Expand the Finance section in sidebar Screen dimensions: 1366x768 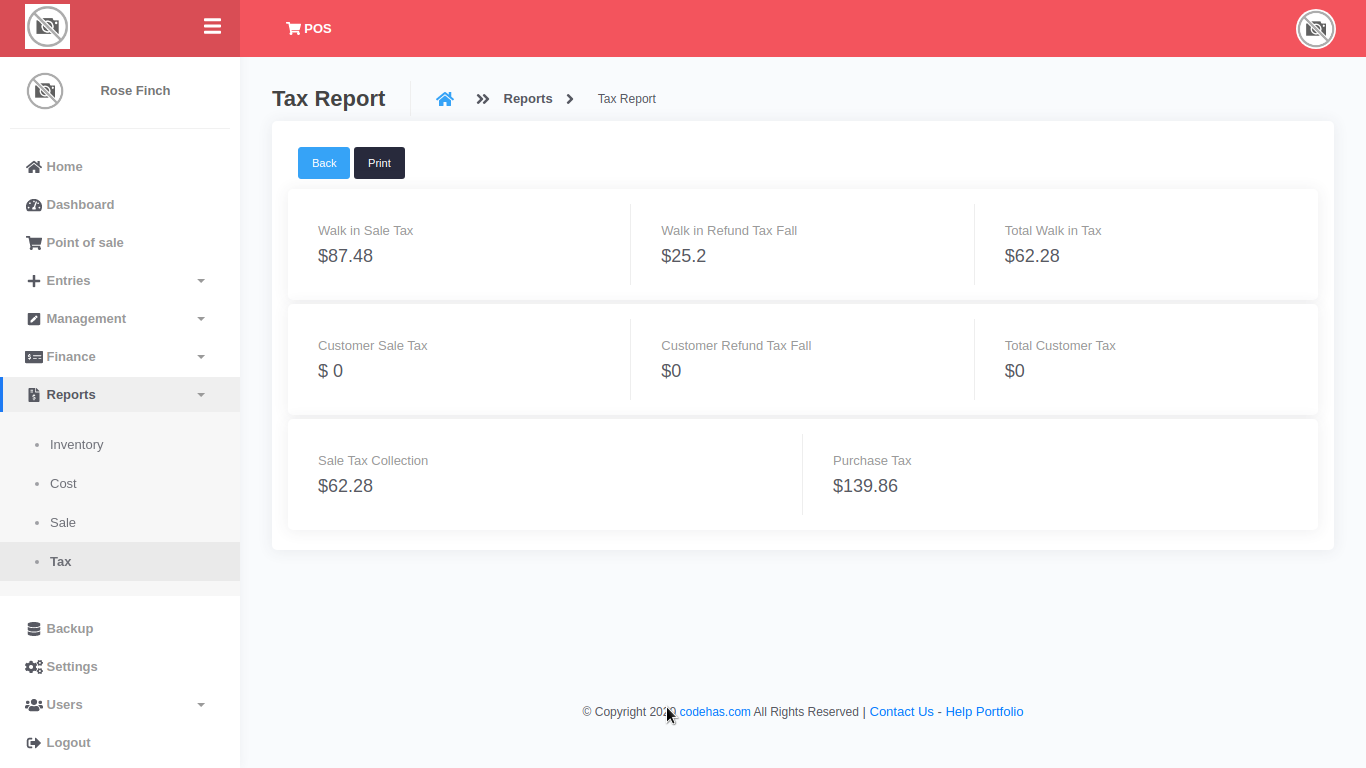point(201,357)
